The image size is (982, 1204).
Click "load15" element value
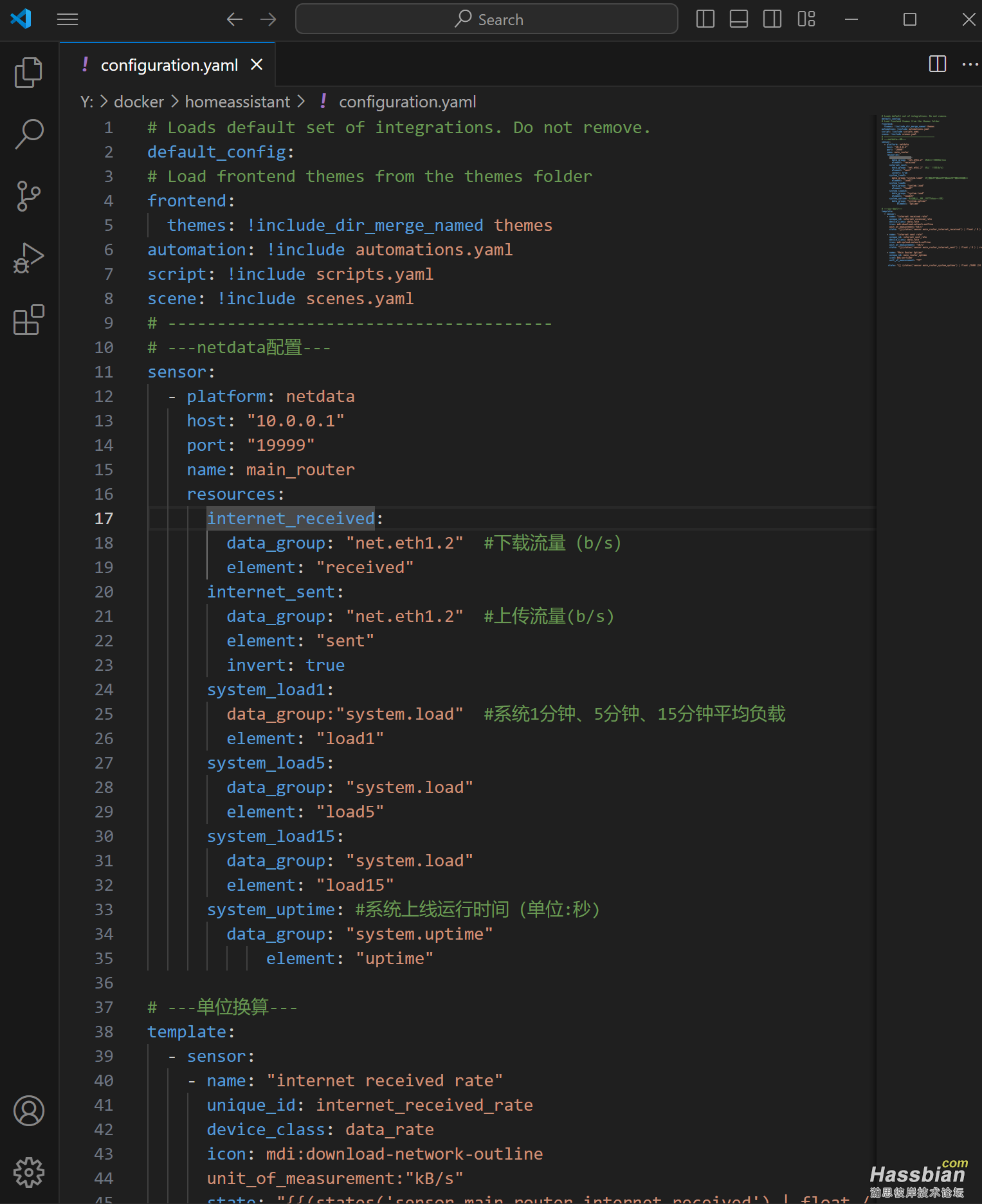[x=355, y=886]
